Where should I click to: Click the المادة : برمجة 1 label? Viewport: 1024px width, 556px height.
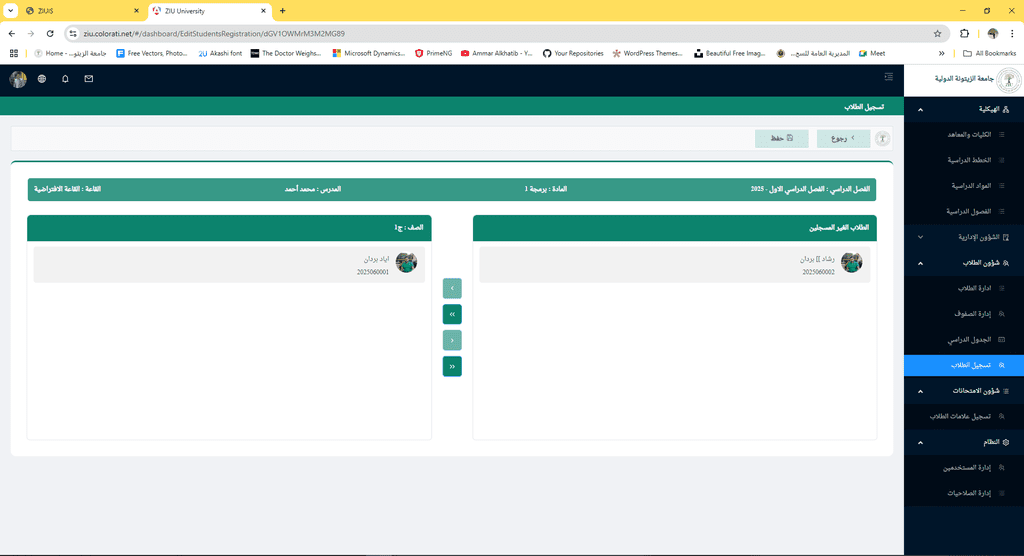(545, 189)
